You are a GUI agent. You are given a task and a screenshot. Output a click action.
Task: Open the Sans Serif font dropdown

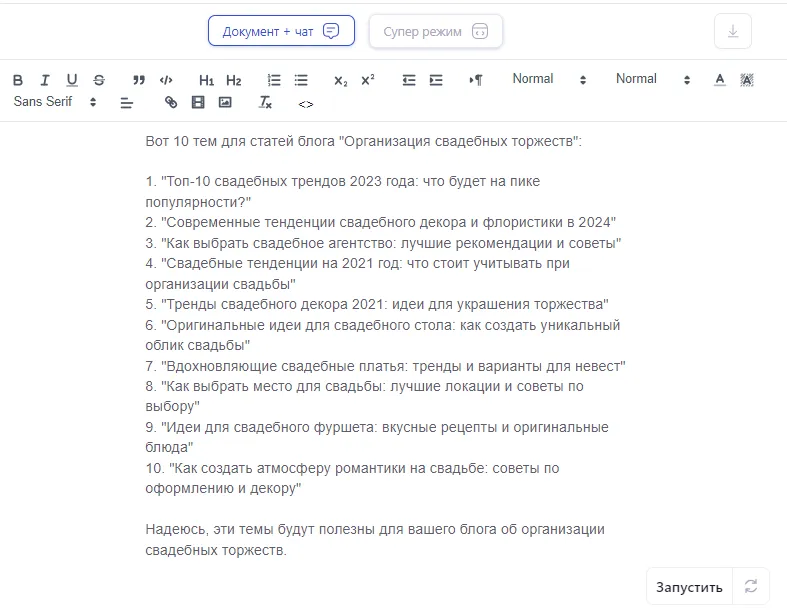(x=55, y=101)
